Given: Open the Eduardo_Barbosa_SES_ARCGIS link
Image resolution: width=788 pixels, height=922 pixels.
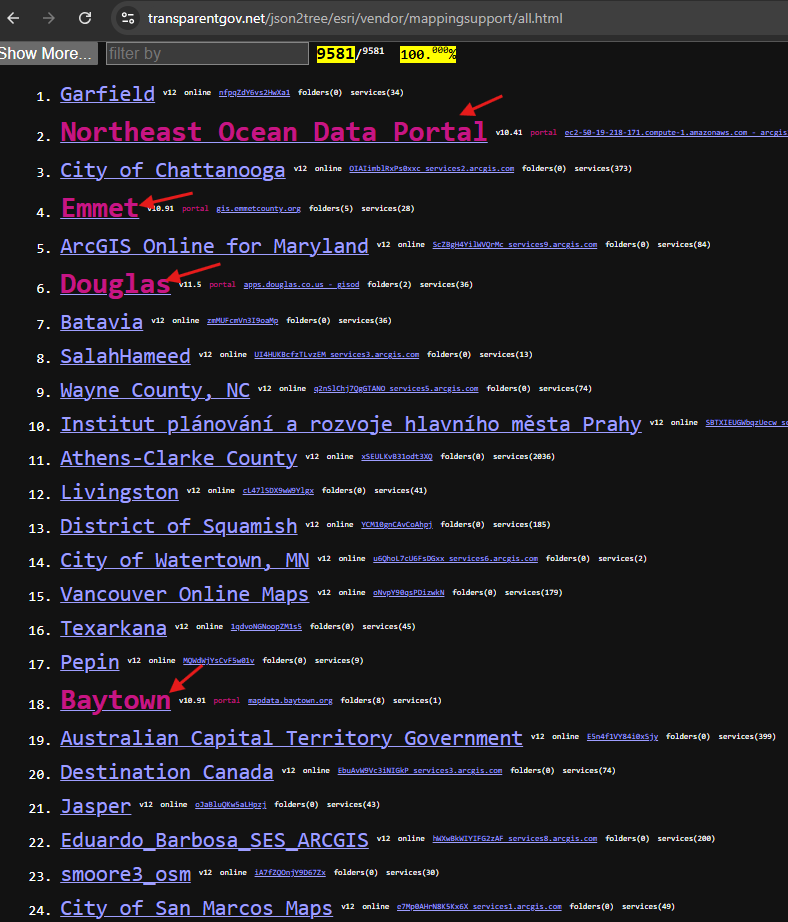Looking at the screenshot, I should (x=215, y=840).
